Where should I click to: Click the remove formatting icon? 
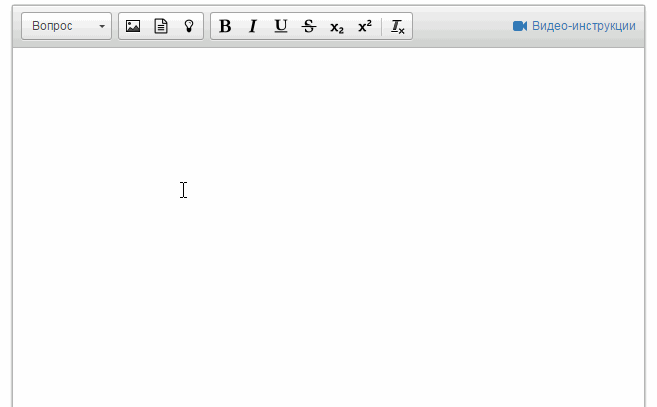pyautogui.click(x=397, y=26)
